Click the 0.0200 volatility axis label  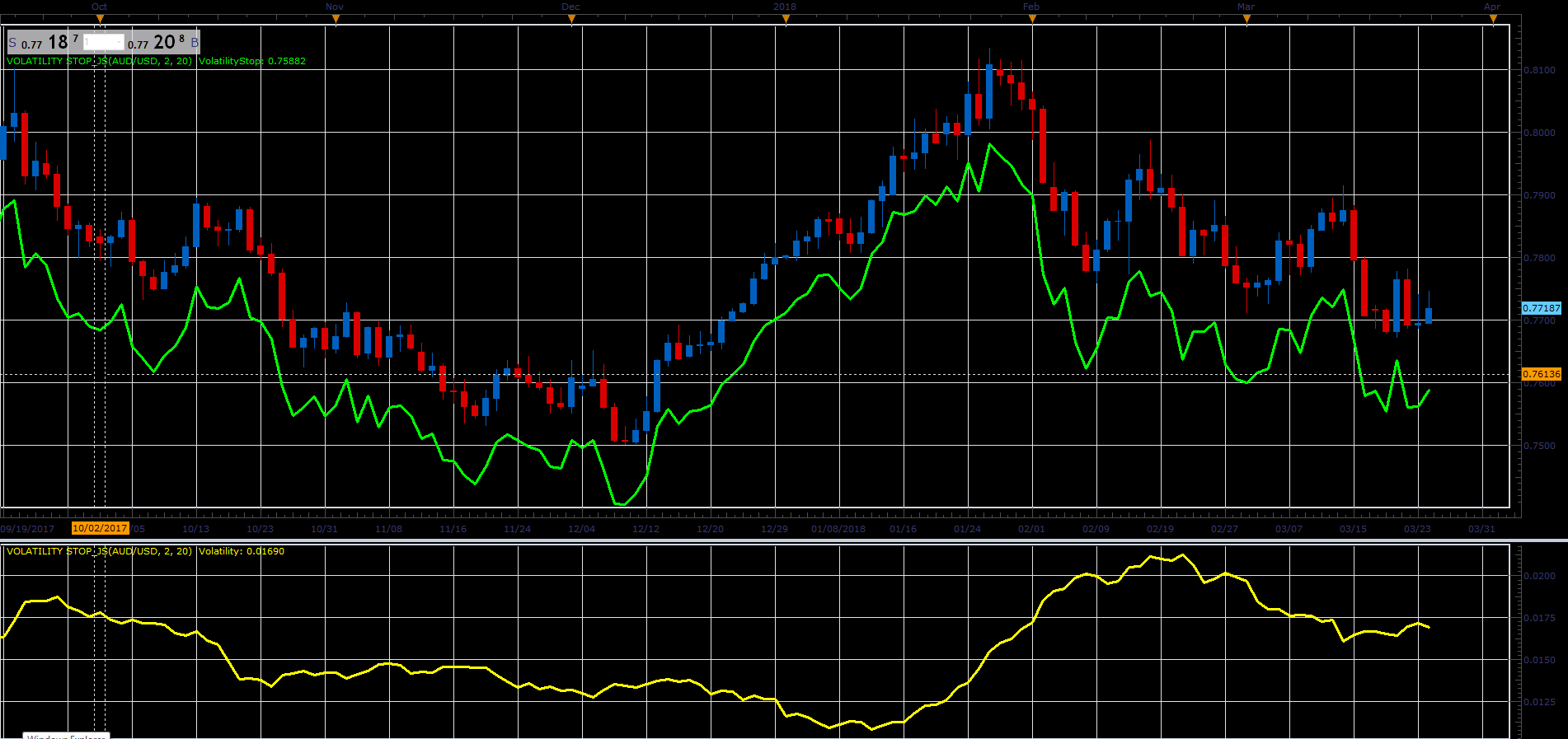(1539, 576)
